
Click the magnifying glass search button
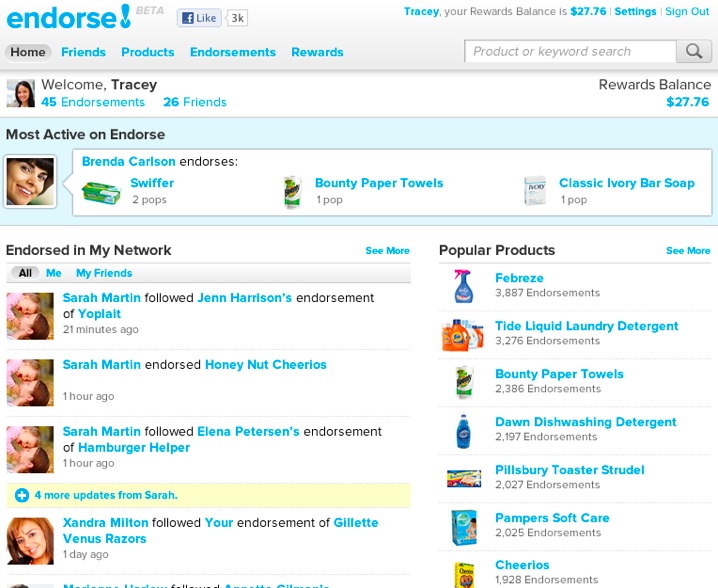(x=694, y=51)
